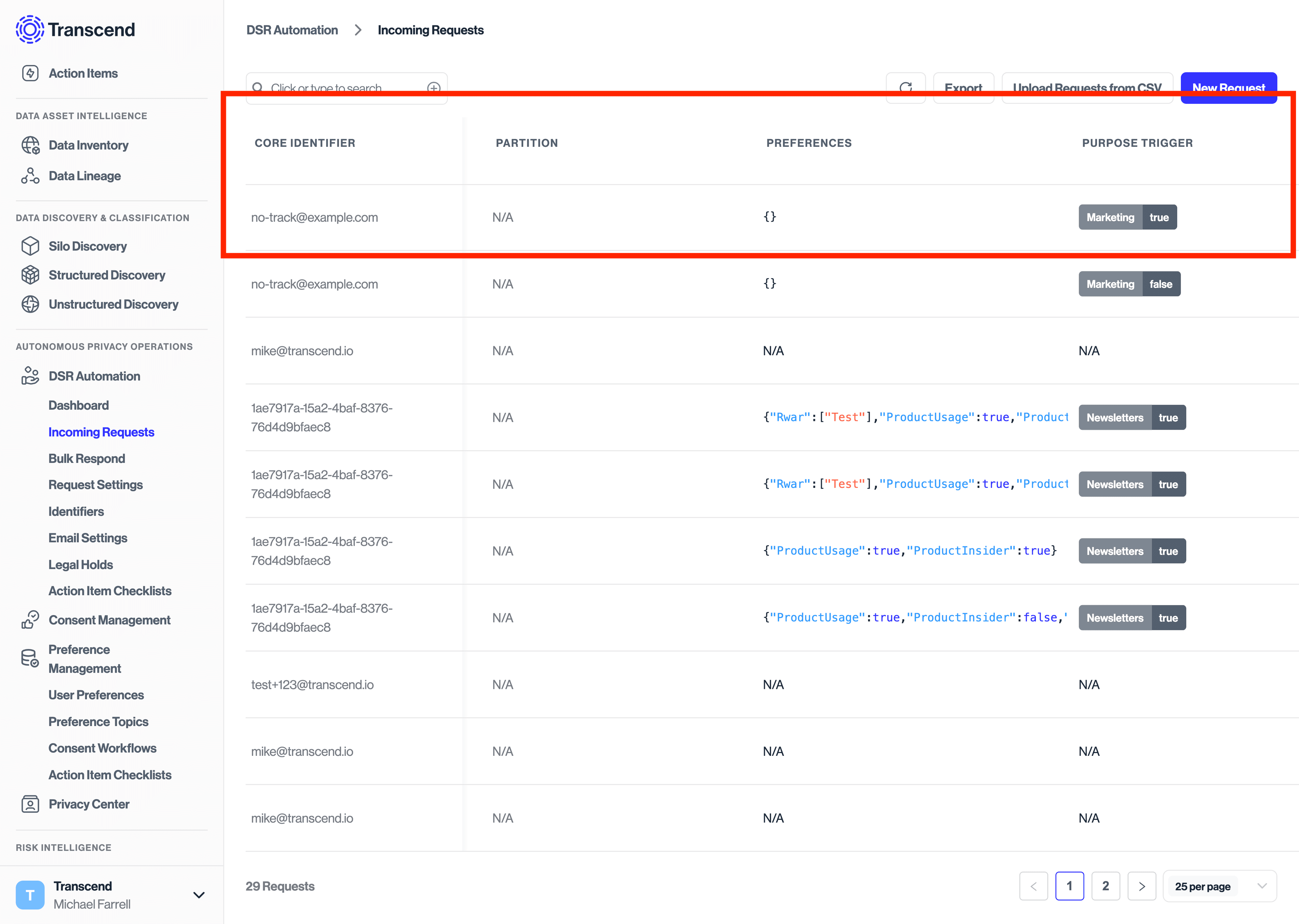Select the first Newsletters true badge
Screen dimensions: 1299x924
(x=1132, y=417)
